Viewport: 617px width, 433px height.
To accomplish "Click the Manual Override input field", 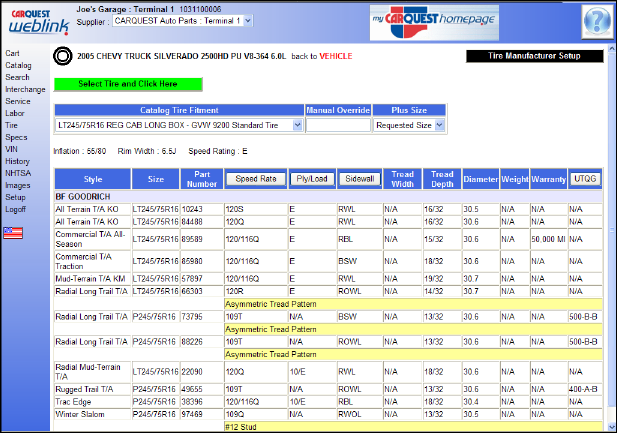I will [x=338, y=125].
